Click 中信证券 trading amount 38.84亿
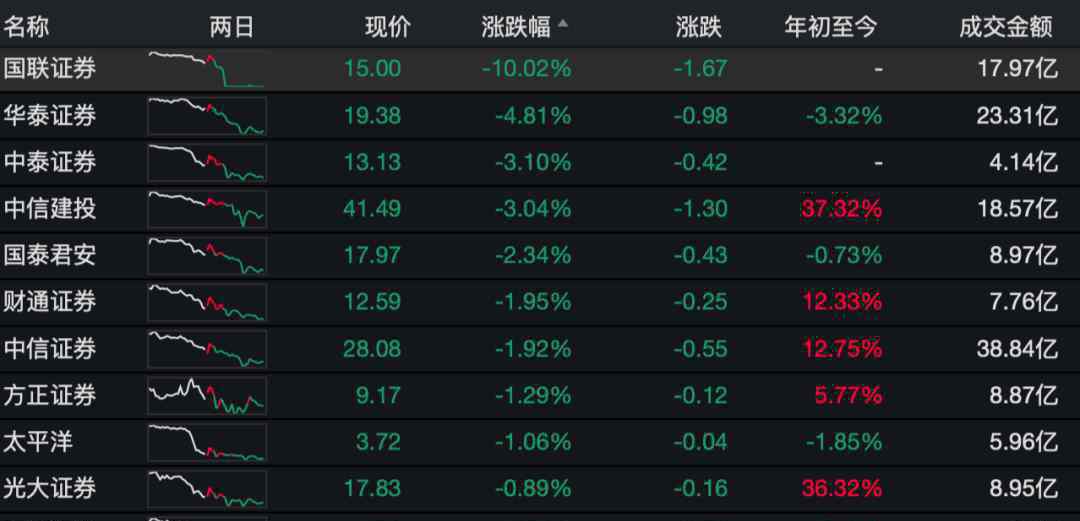The width and height of the screenshot is (1080, 521). [x=1017, y=349]
